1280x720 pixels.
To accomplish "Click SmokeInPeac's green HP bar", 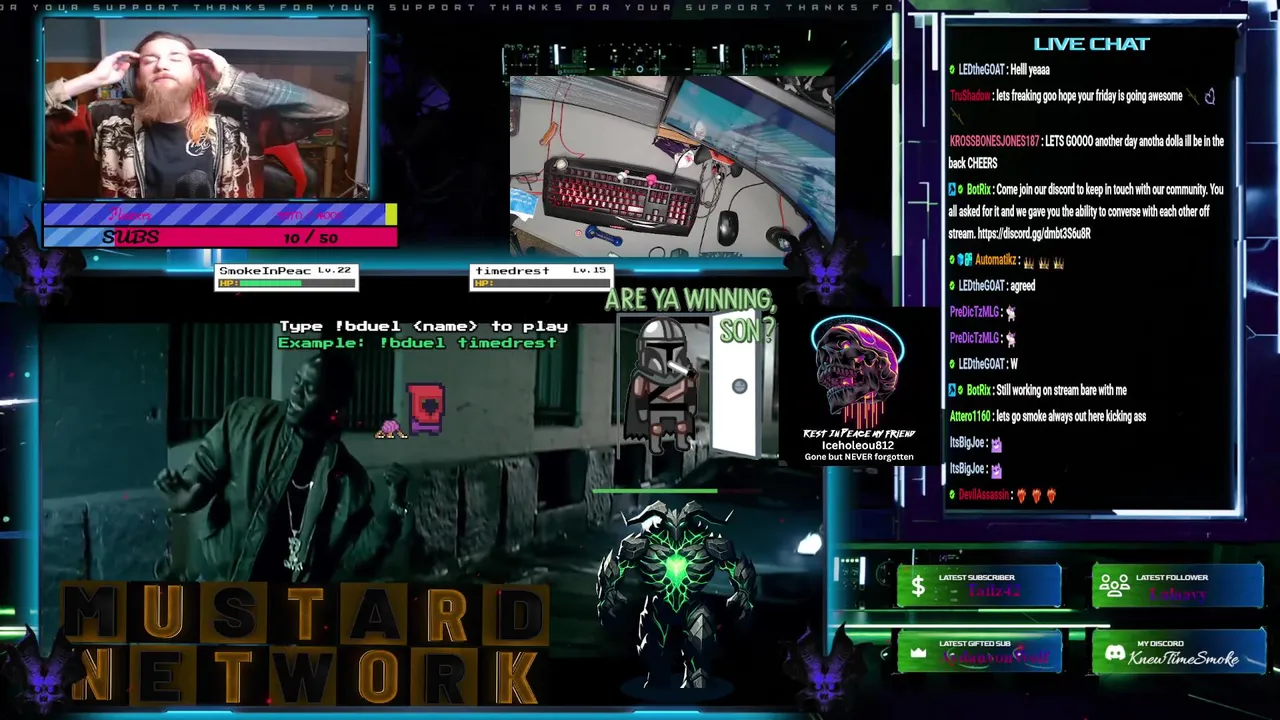I will tap(286, 283).
